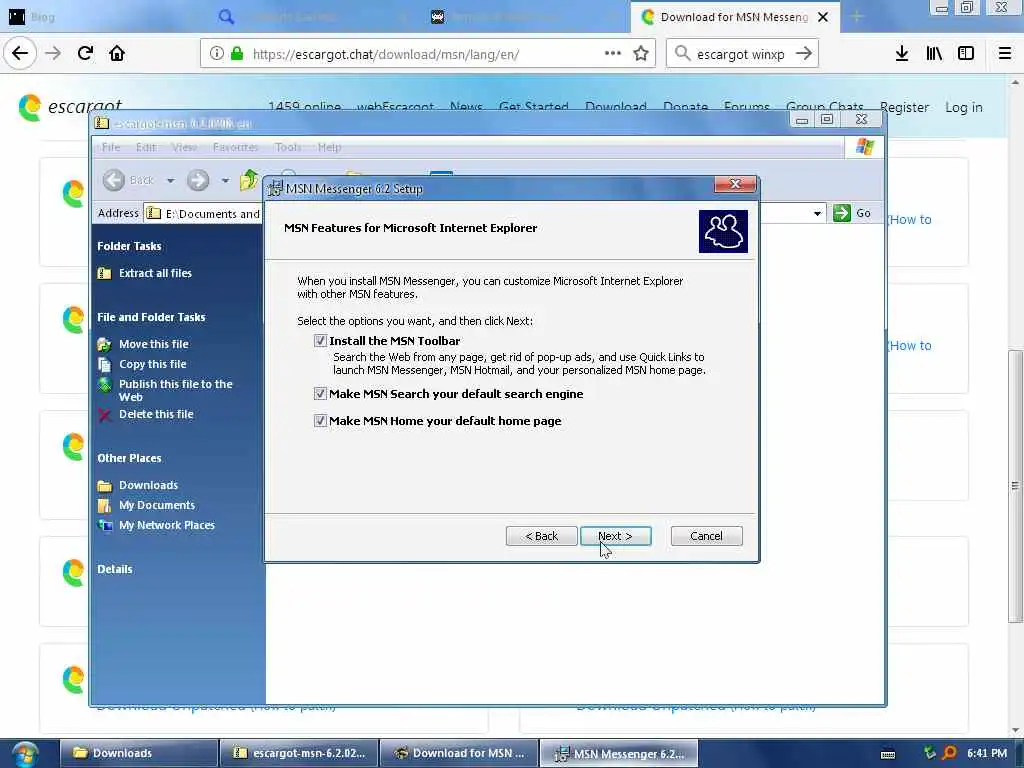Click search go arrow in Firefox search box
The width and height of the screenshot is (1024, 768).
804,54
